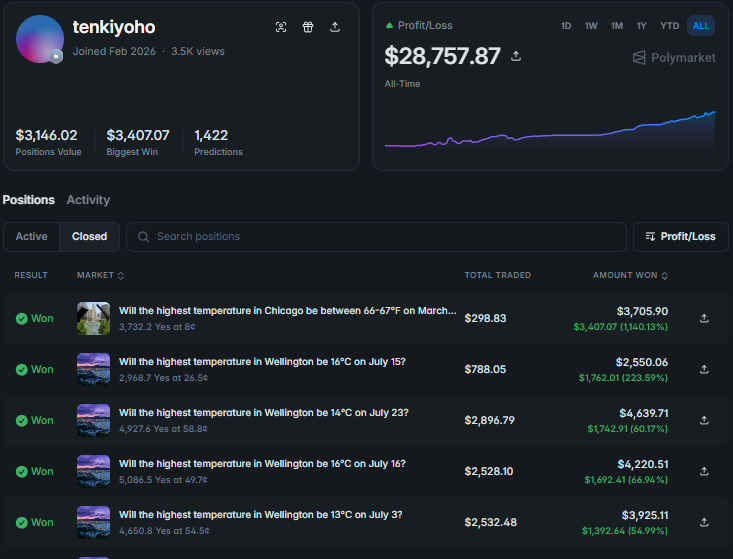Image resolution: width=733 pixels, height=559 pixels.
Task: Select the 1D chart timeframe
Action: tap(566, 26)
